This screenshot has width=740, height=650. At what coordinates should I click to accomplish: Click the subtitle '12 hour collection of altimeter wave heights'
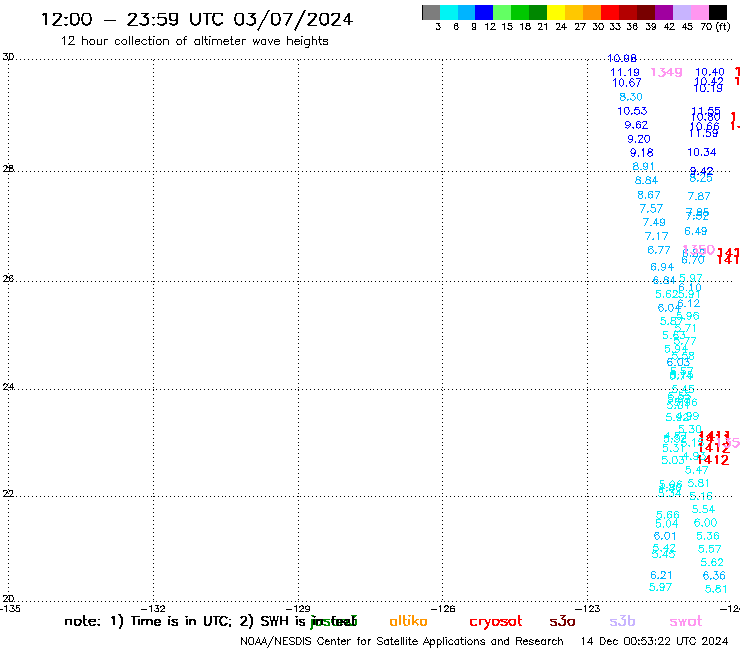(x=194, y=41)
